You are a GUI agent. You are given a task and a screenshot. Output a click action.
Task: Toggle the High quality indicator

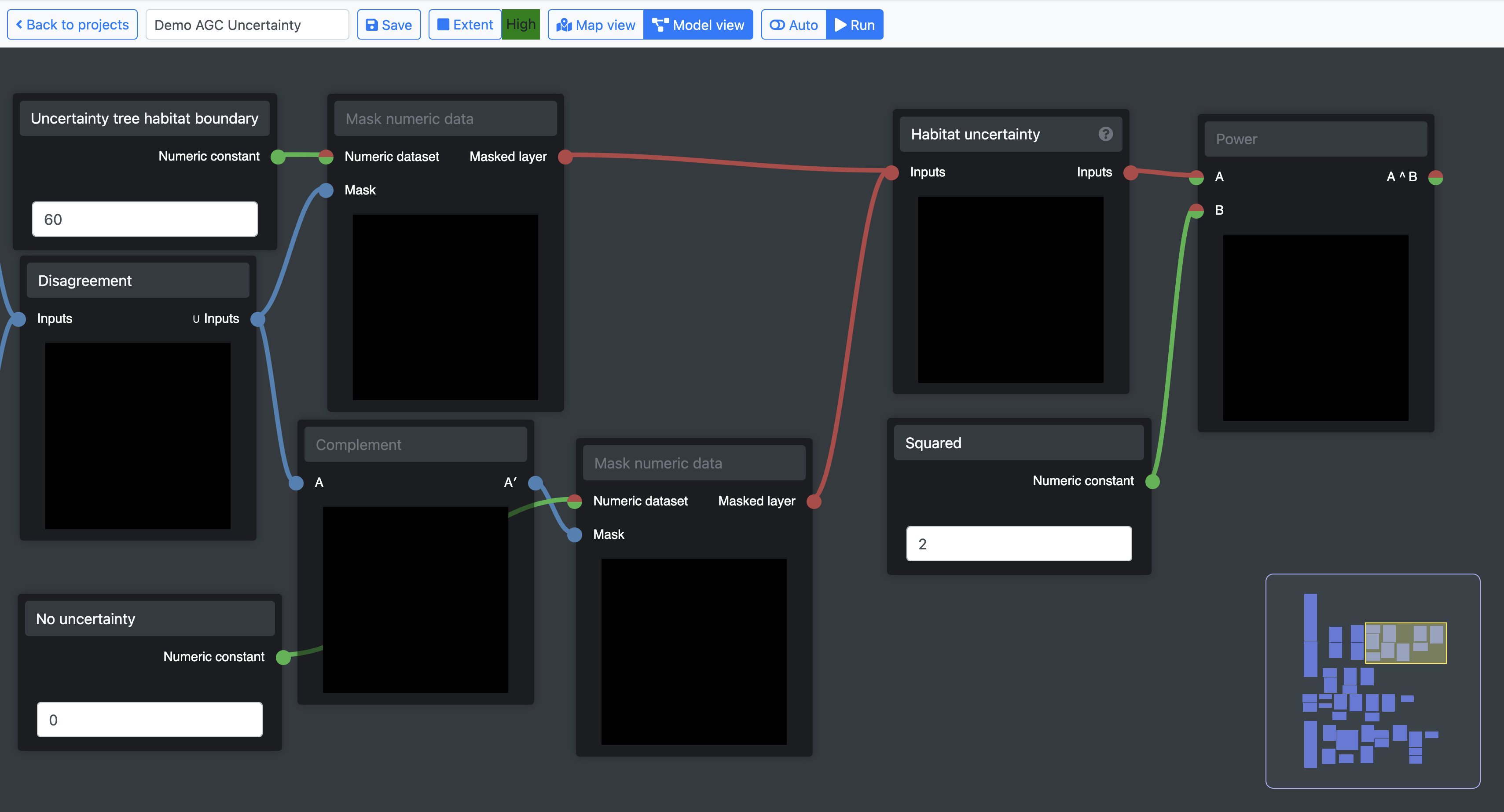520,25
